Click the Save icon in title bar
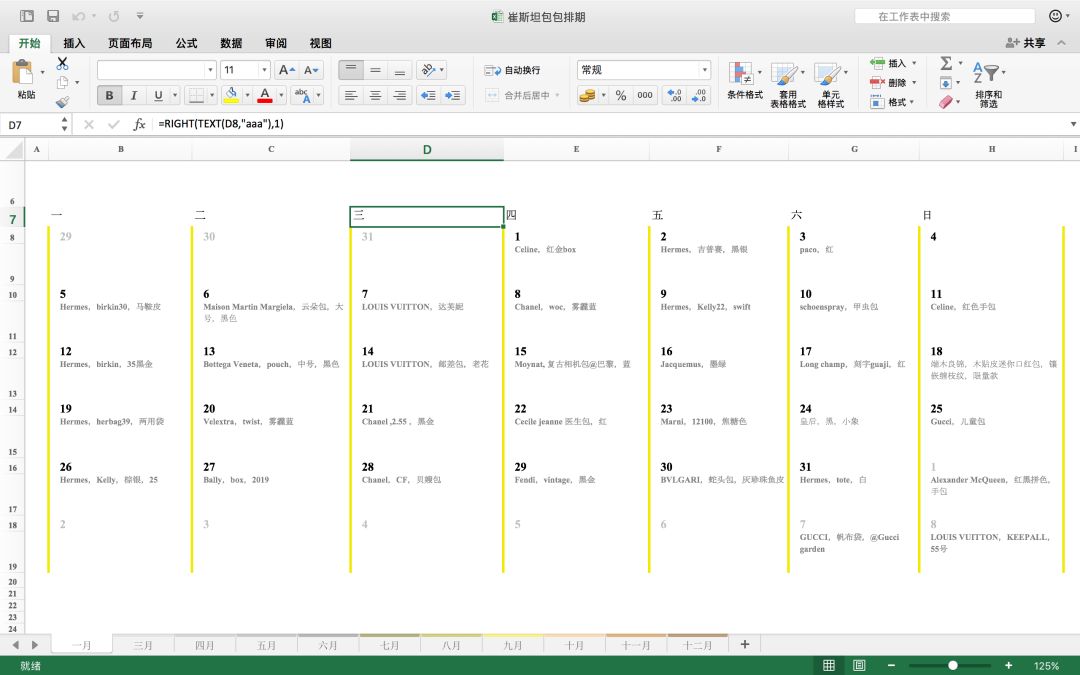Viewport: 1080px width, 675px height. tap(53, 16)
